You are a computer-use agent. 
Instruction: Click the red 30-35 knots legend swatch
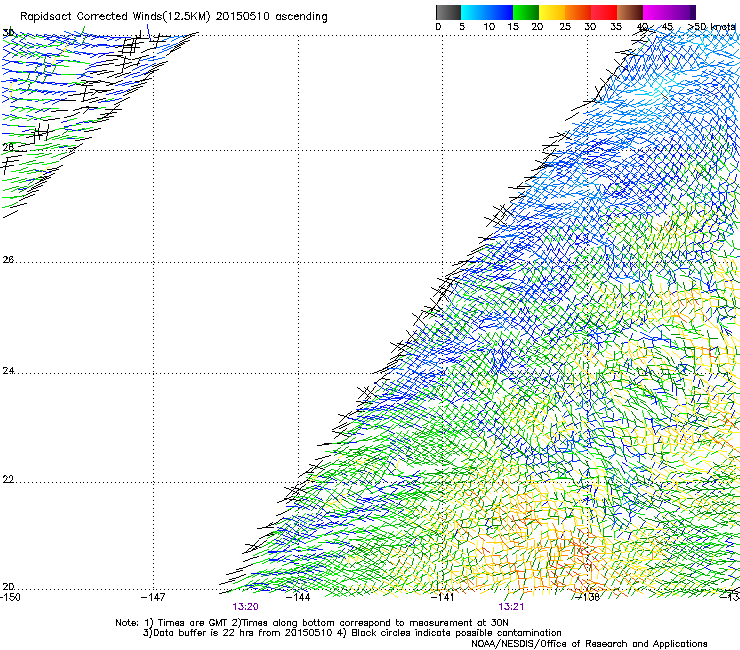click(x=604, y=12)
